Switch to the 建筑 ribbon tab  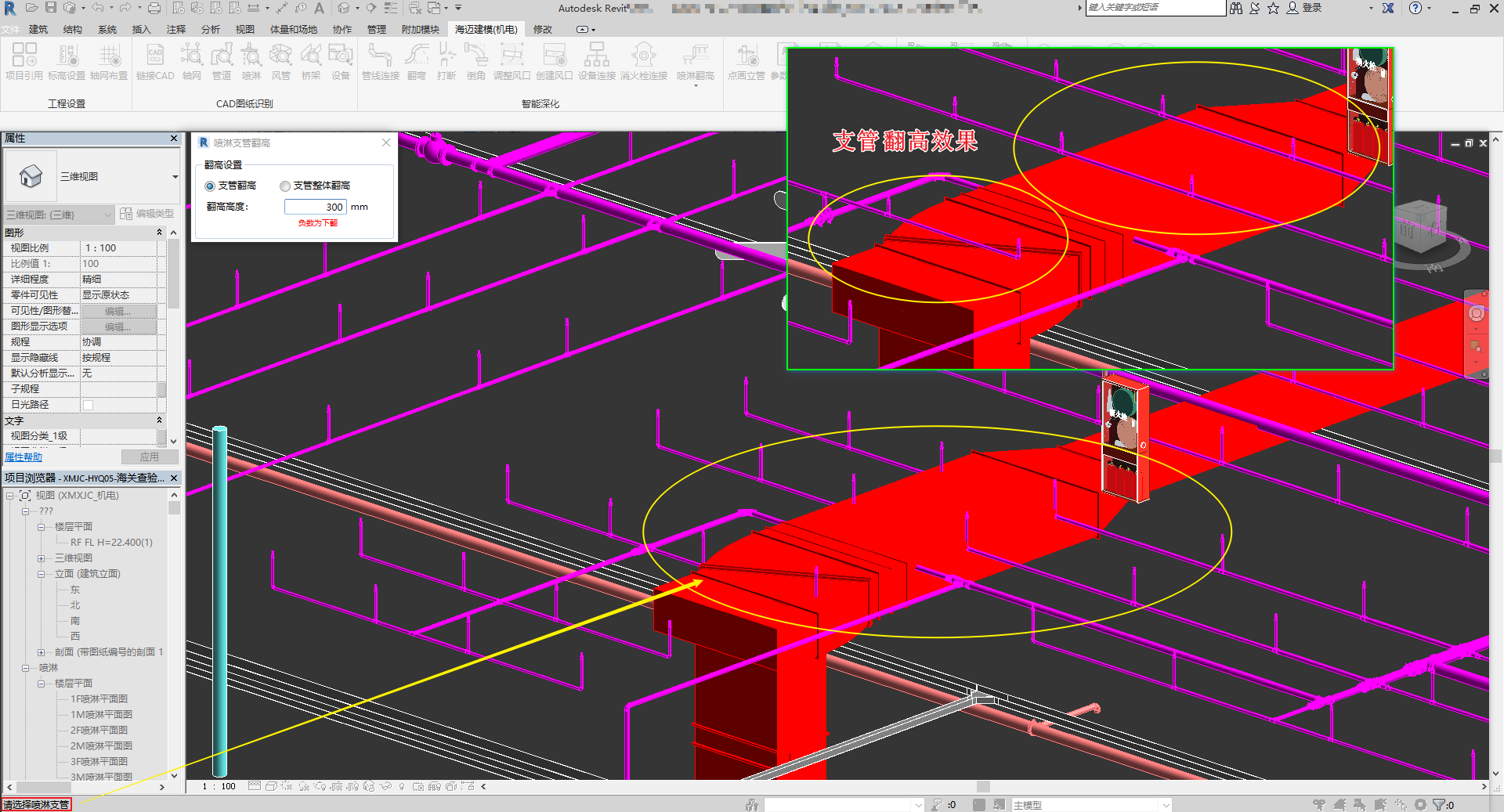(x=38, y=29)
